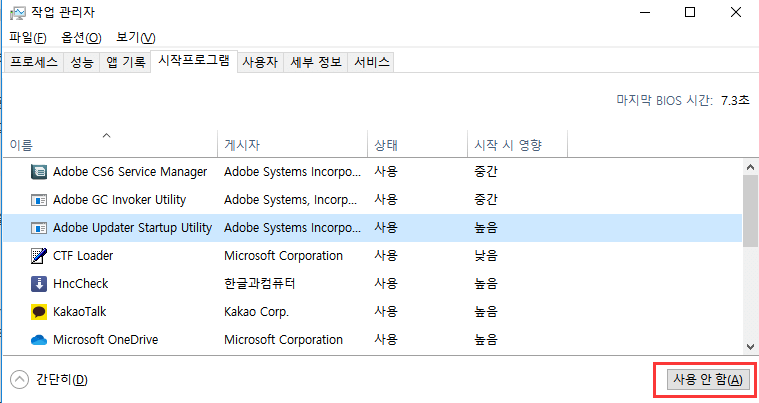Select the 시작프로그램 tab
759x403 pixels.
(x=194, y=60)
